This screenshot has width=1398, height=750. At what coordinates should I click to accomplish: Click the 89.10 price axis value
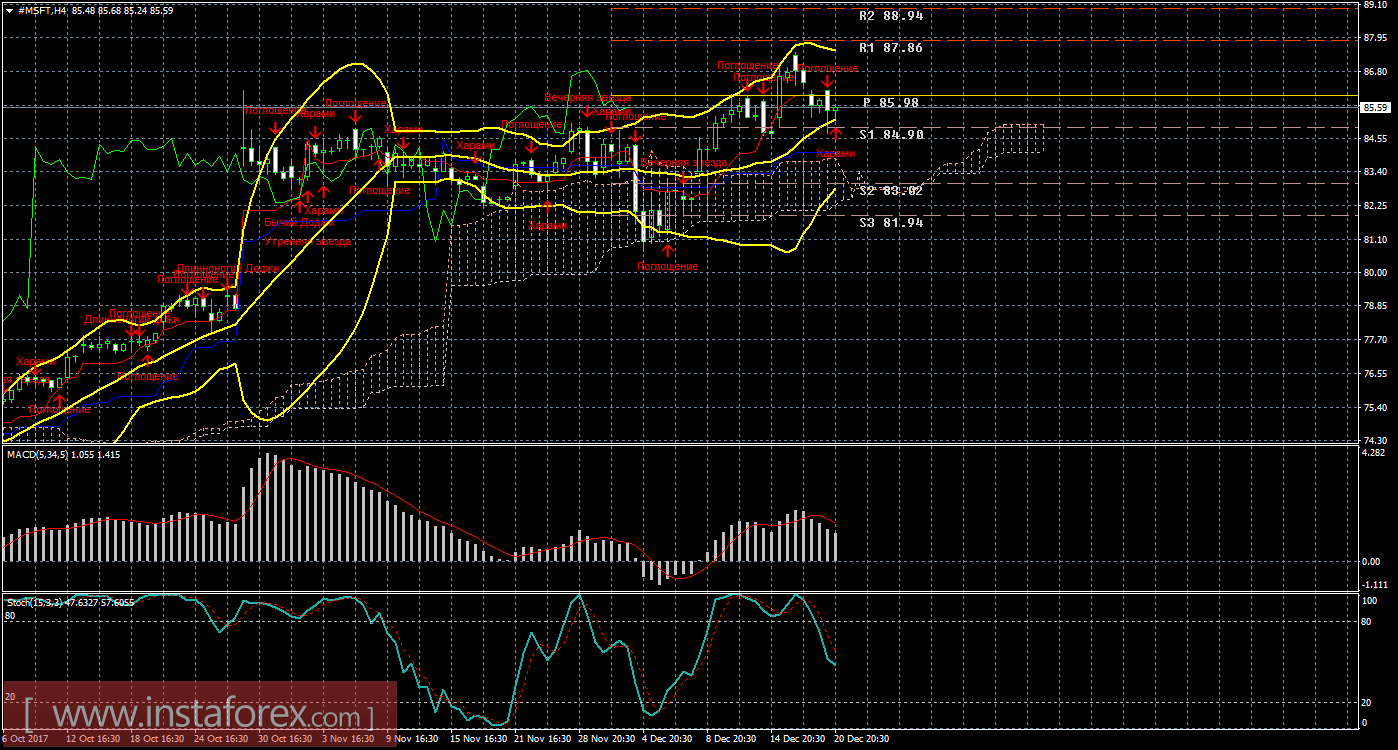click(1376, 5)
